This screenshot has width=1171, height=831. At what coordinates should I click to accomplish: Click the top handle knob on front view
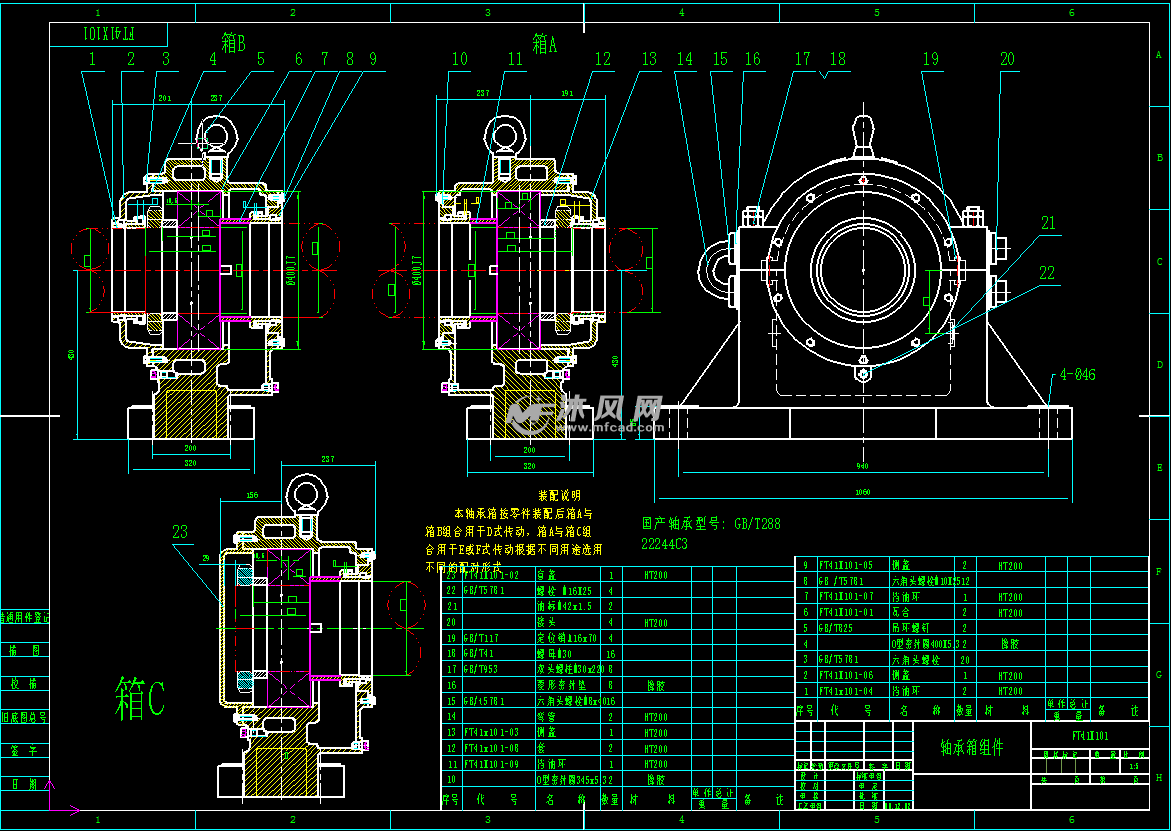(862, 135)
